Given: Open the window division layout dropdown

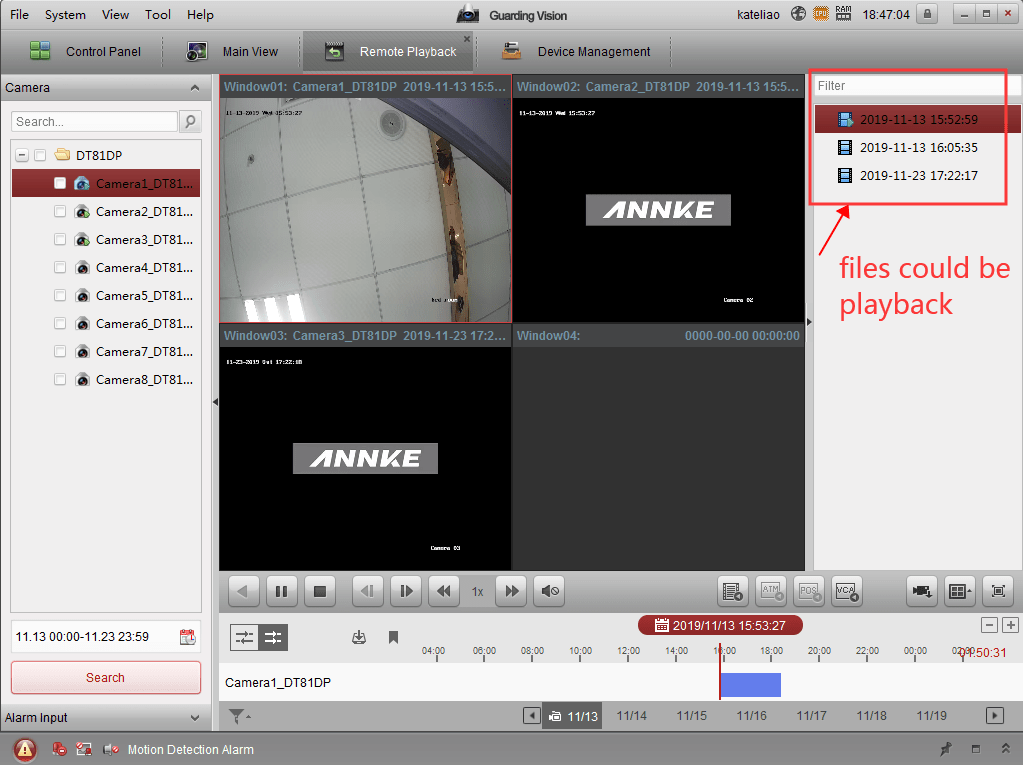Looking at the screenshot, I should pos(959,591).
